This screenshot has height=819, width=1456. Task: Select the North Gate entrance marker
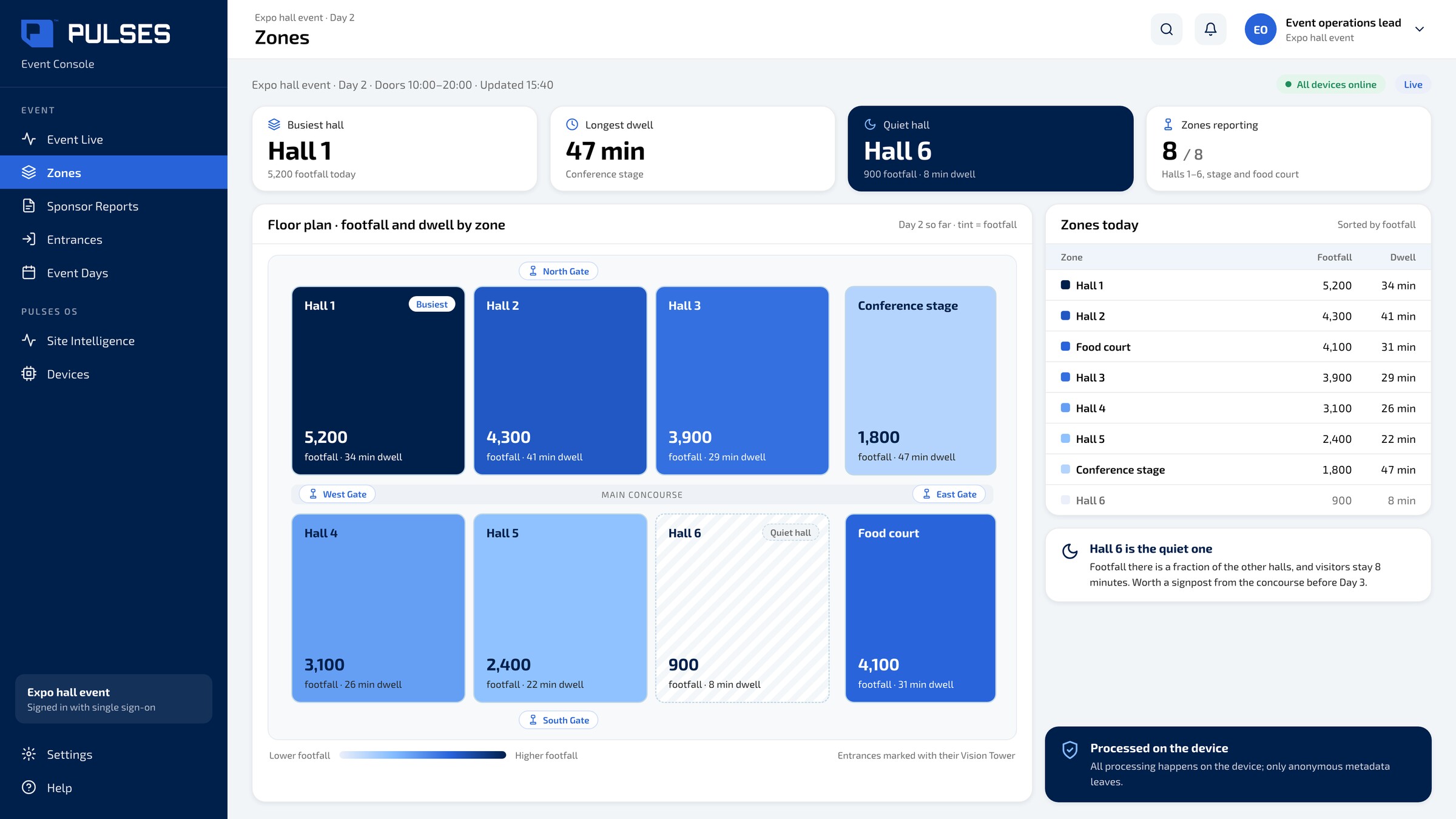pyautogui.click(x=558, y=271)
